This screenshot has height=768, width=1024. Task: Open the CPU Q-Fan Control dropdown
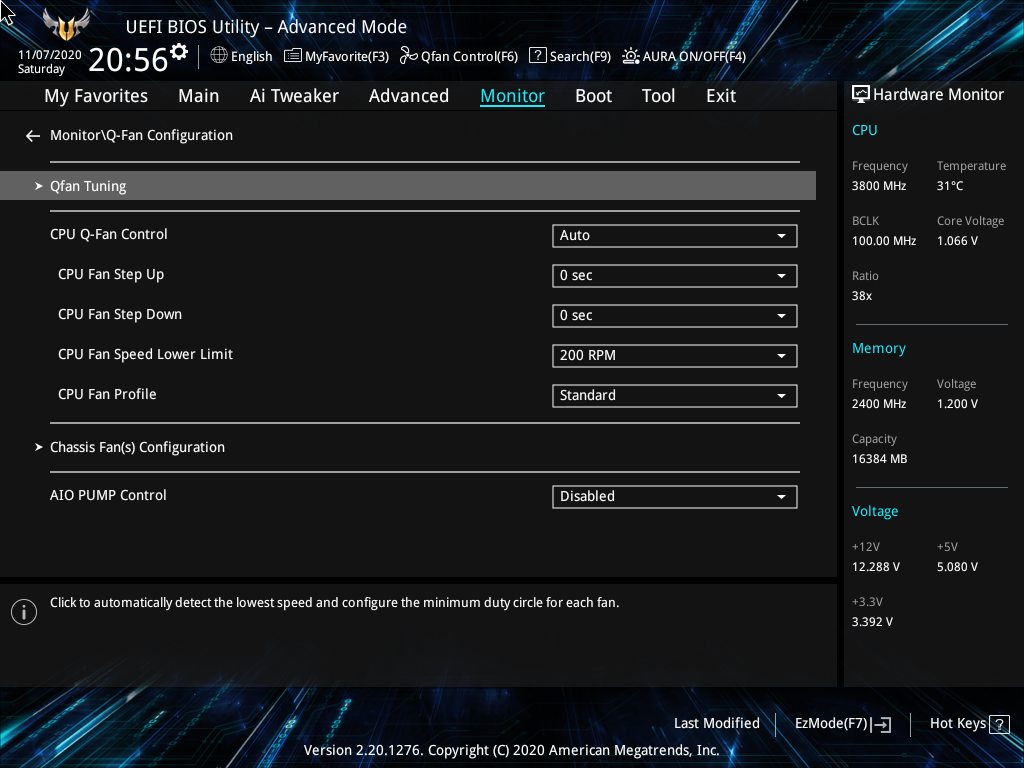[675, 236]
